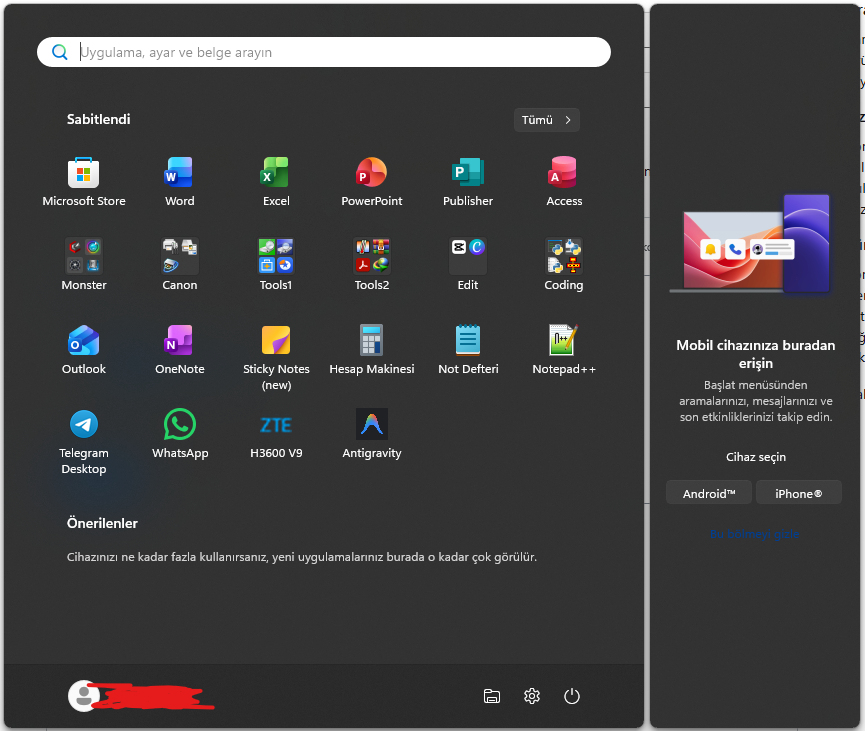Launch Word from pinned apps
Image resolution: width=865 pixels, height=731 pixels.
(x=180, y=182)
